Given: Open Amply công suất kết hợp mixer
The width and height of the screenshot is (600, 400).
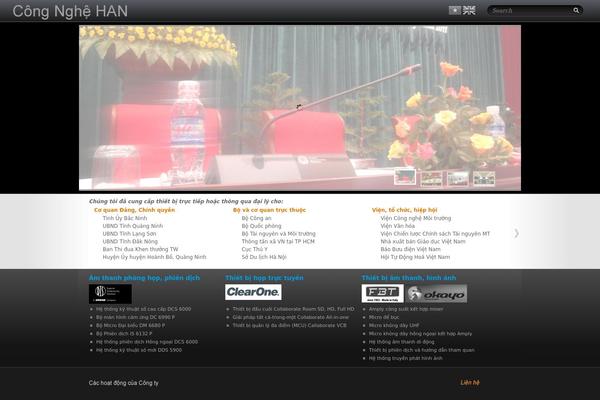Looking at the screenshot, I should coord(406,309).
